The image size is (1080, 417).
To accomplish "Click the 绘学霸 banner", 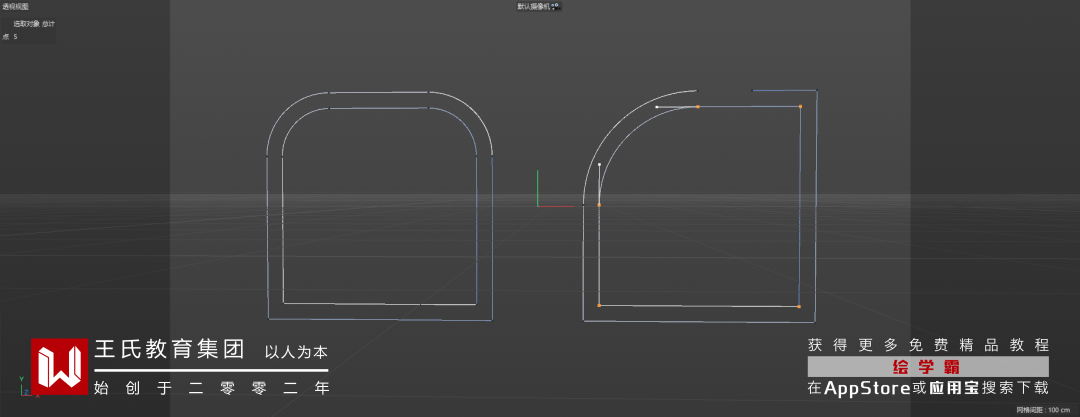I will click(x=928, y=366).
